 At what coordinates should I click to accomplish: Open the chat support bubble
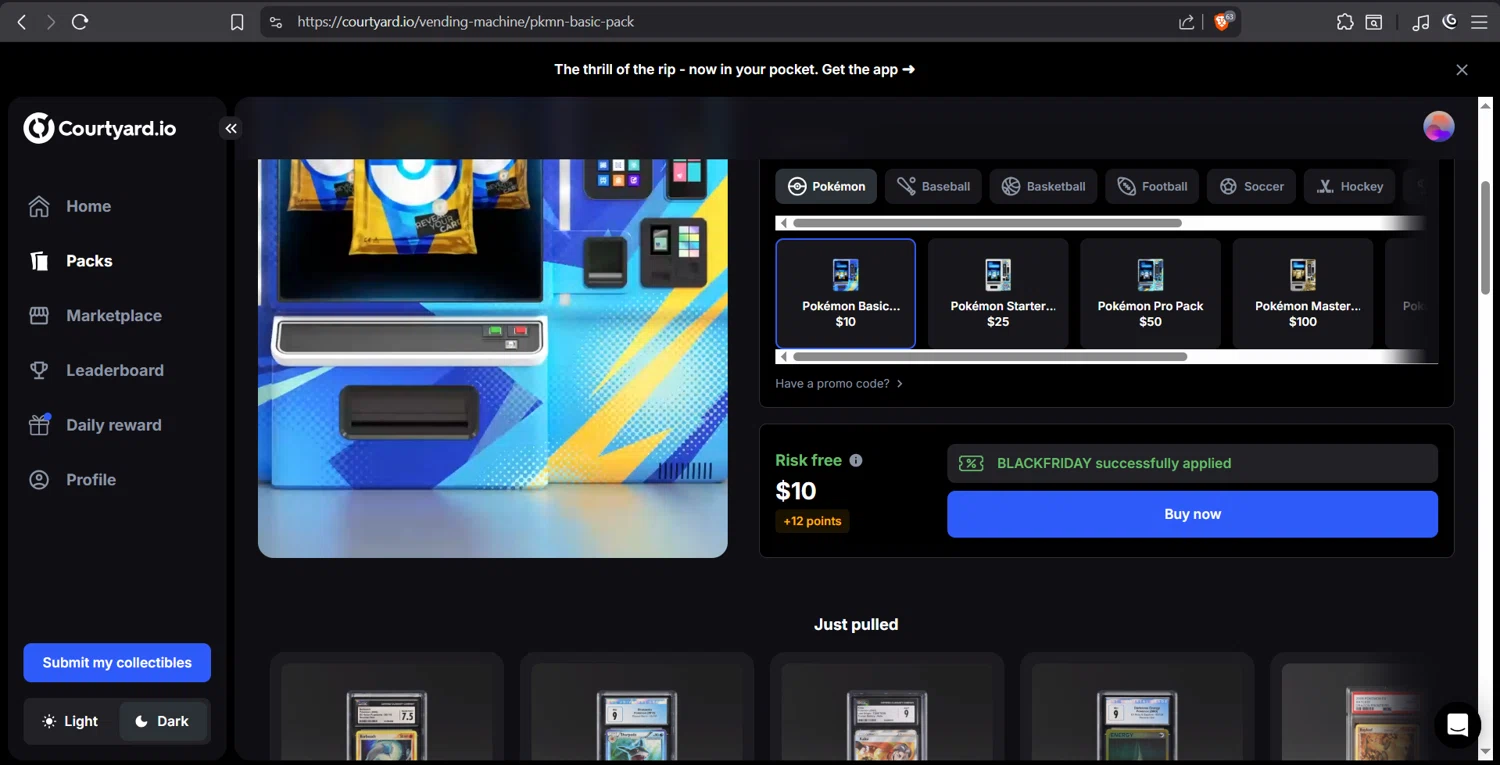click(1458, 725)
